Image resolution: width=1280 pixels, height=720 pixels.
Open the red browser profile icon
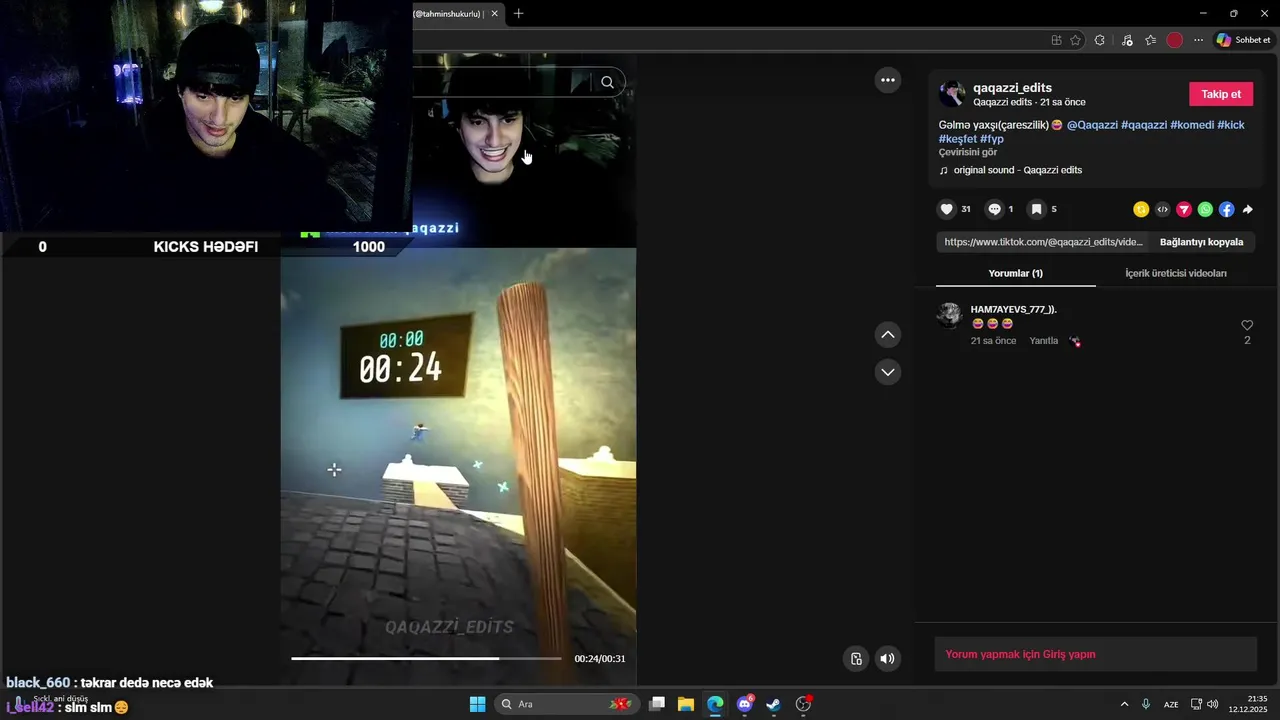point(1175,40)
